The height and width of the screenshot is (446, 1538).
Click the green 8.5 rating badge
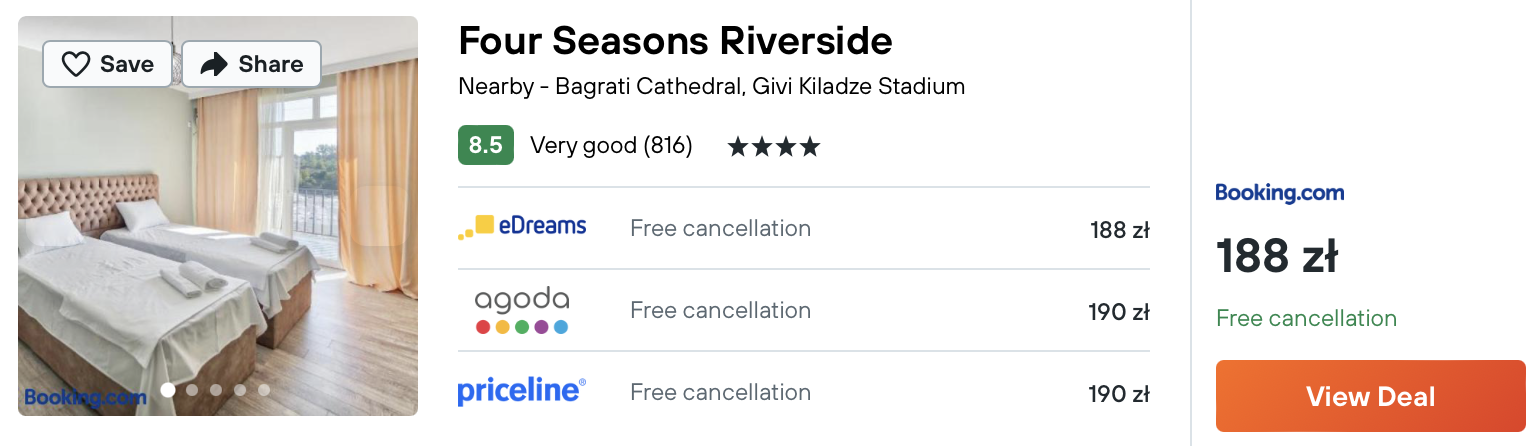coord(486,145)
